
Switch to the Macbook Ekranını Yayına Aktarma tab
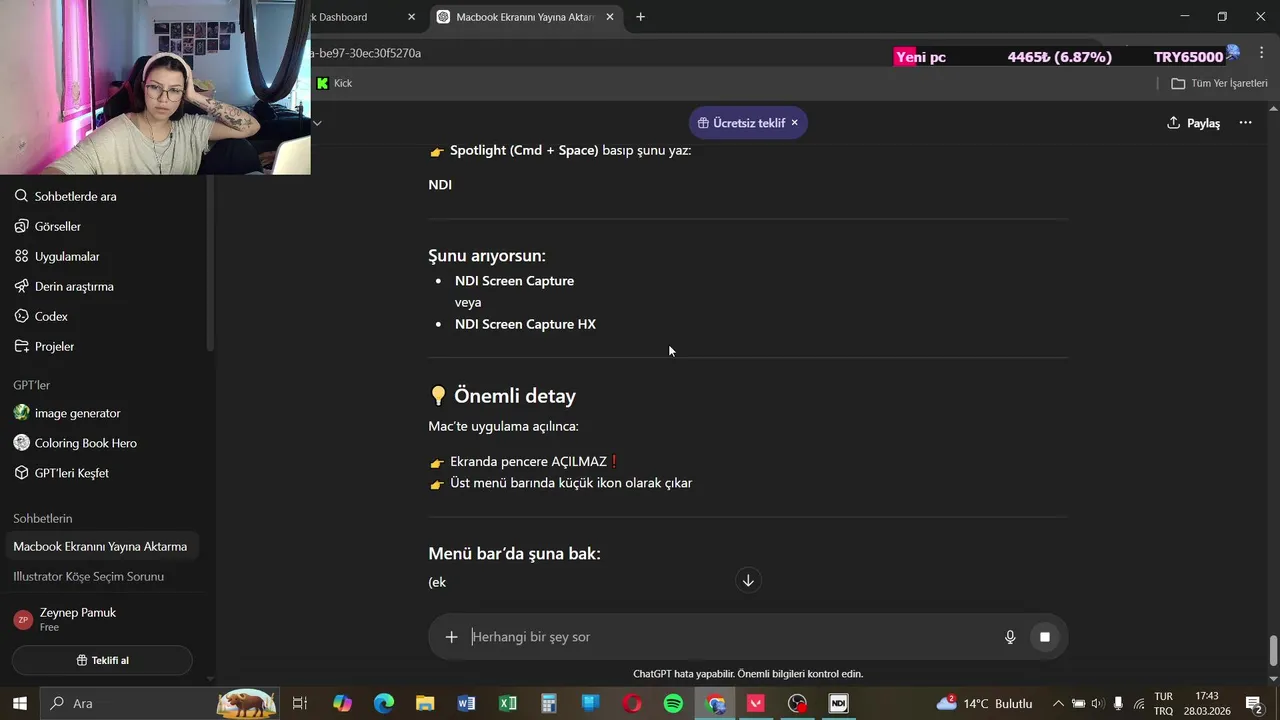pyautogui.click(x=525, y=17)
